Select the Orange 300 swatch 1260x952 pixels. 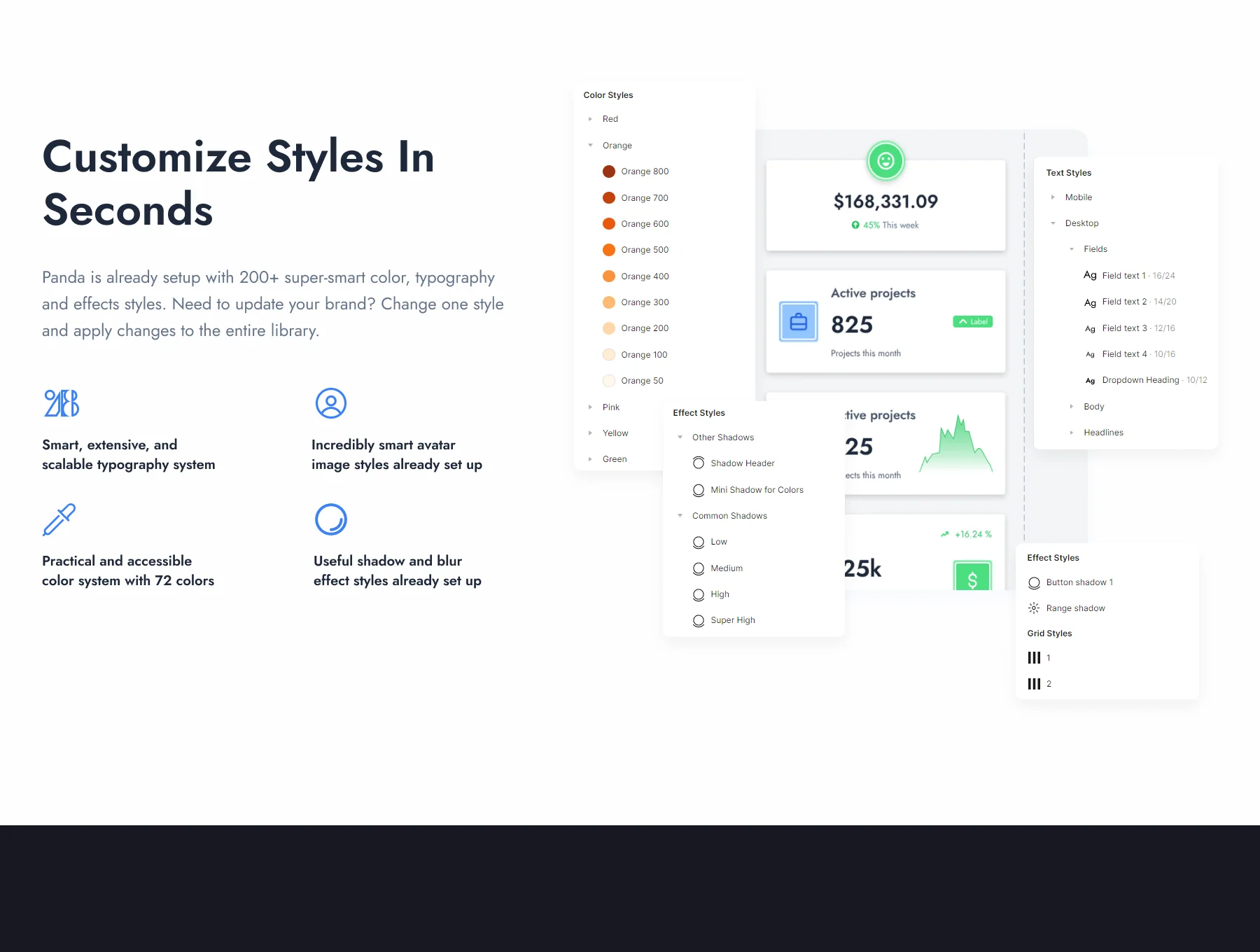pos(609,302)
